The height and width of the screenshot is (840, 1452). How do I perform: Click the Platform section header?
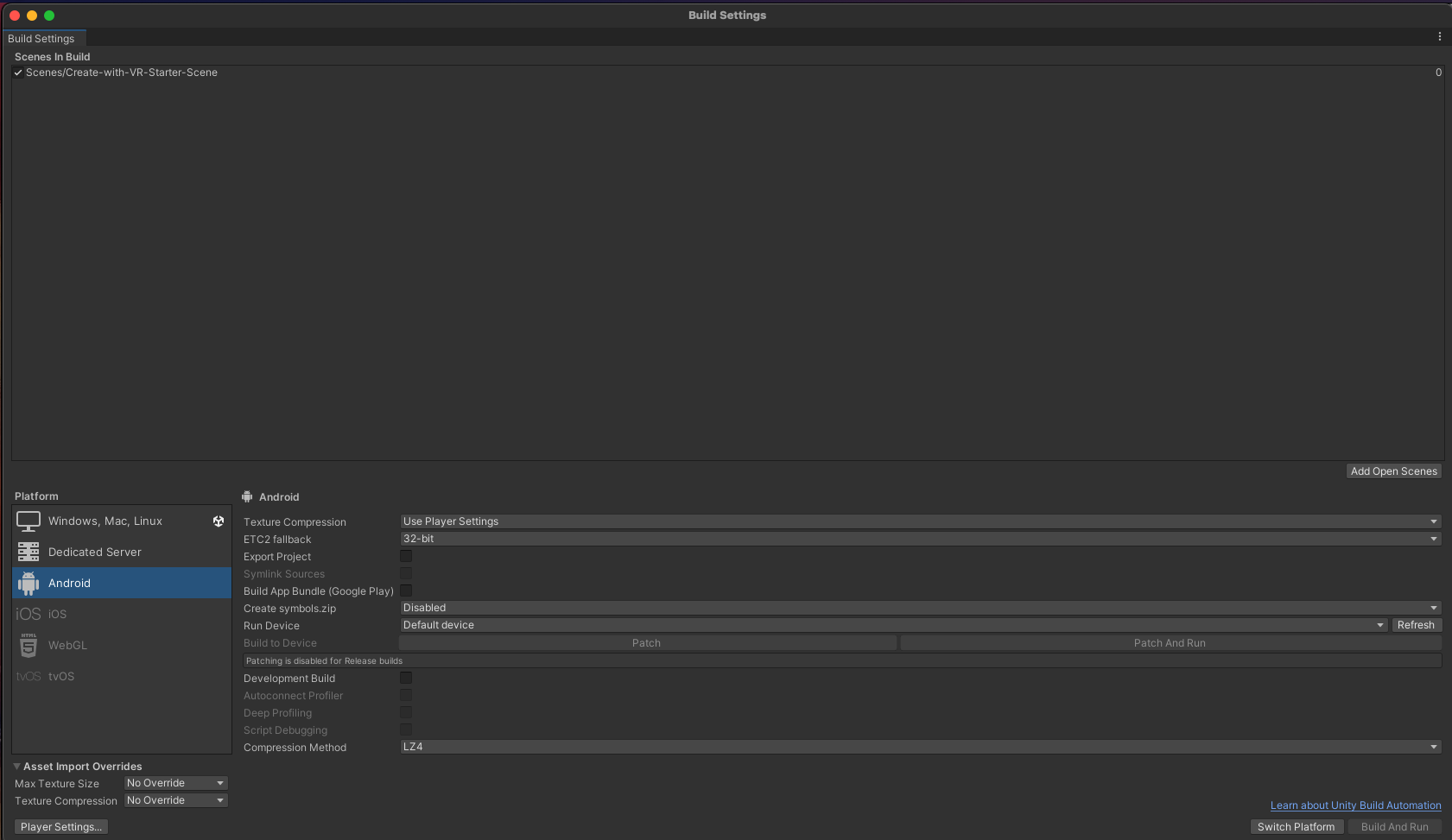(x=36, y=496)
